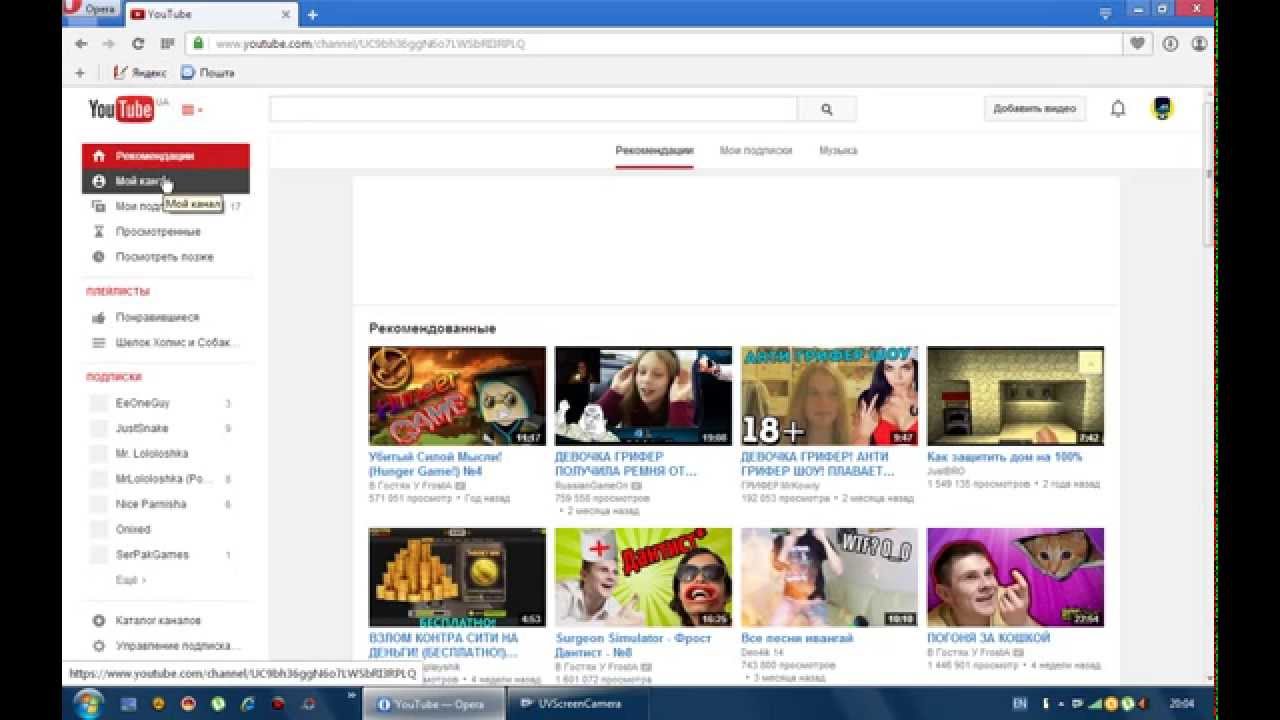
Task: Expand the YouTube guide menu dropdown
Action: coord(192,110)
